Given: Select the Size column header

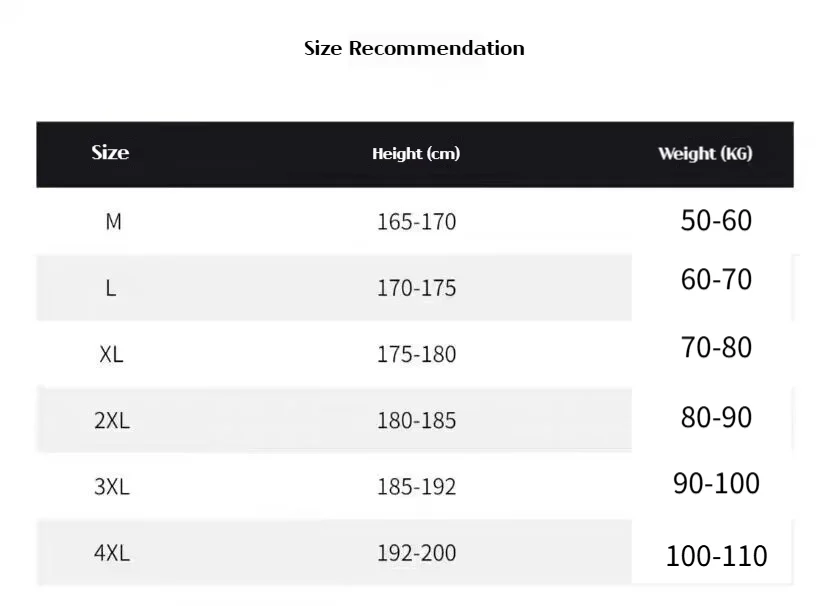Looking at the screenshot, I should tap(110, 152).
